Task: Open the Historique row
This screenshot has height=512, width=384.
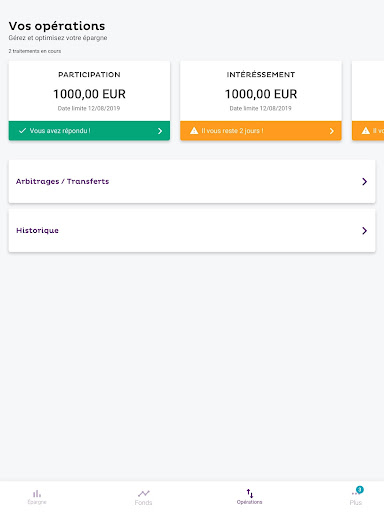Action: tap(192, 231)
